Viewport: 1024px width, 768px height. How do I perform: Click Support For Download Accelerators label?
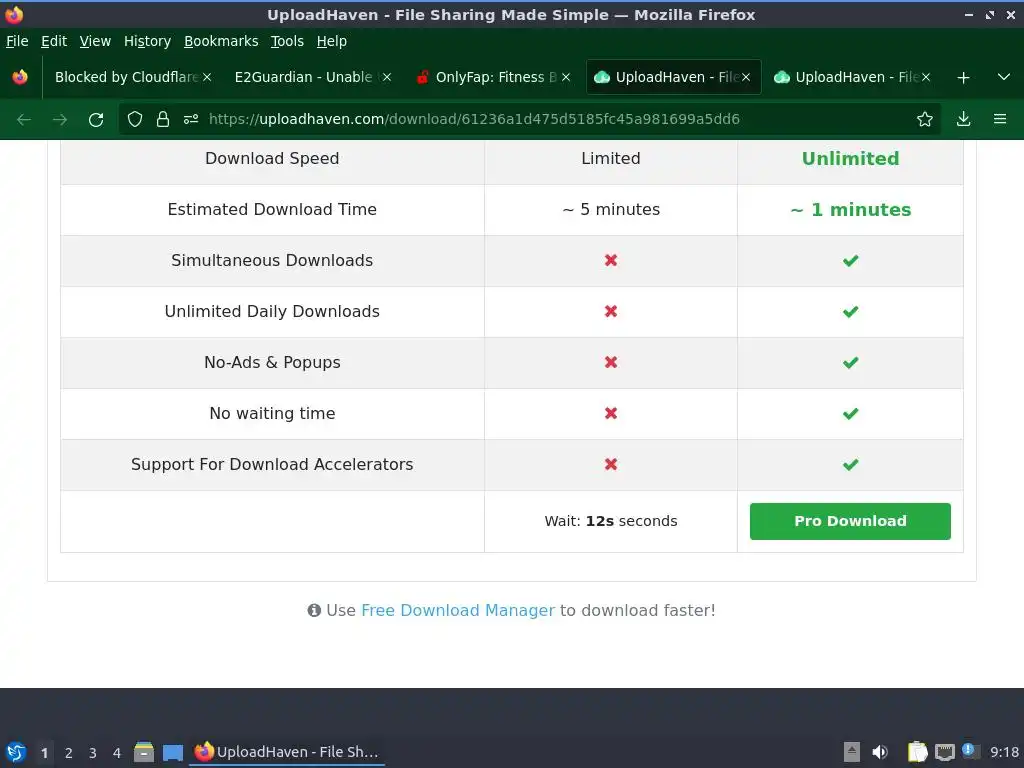tap(272, 464)
